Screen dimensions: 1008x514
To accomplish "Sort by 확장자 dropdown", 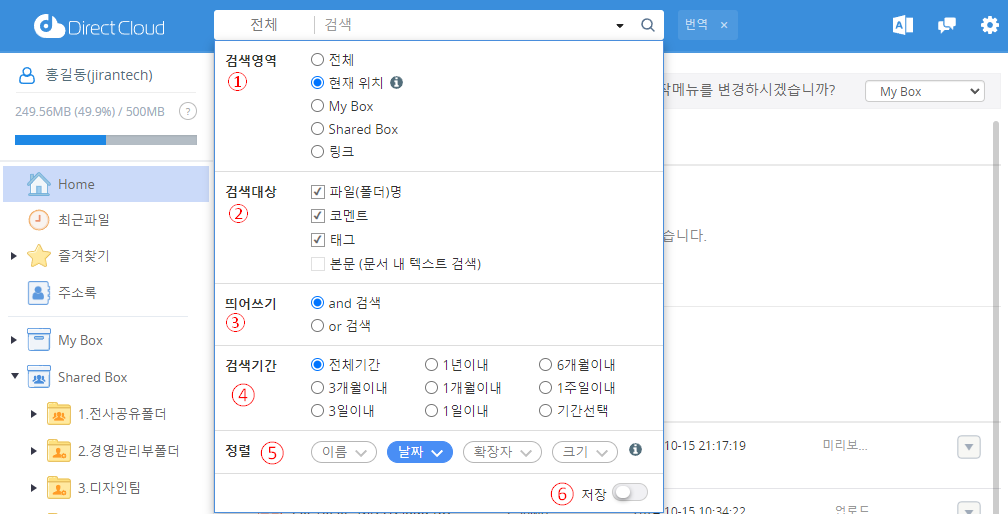I will (502, 452).
